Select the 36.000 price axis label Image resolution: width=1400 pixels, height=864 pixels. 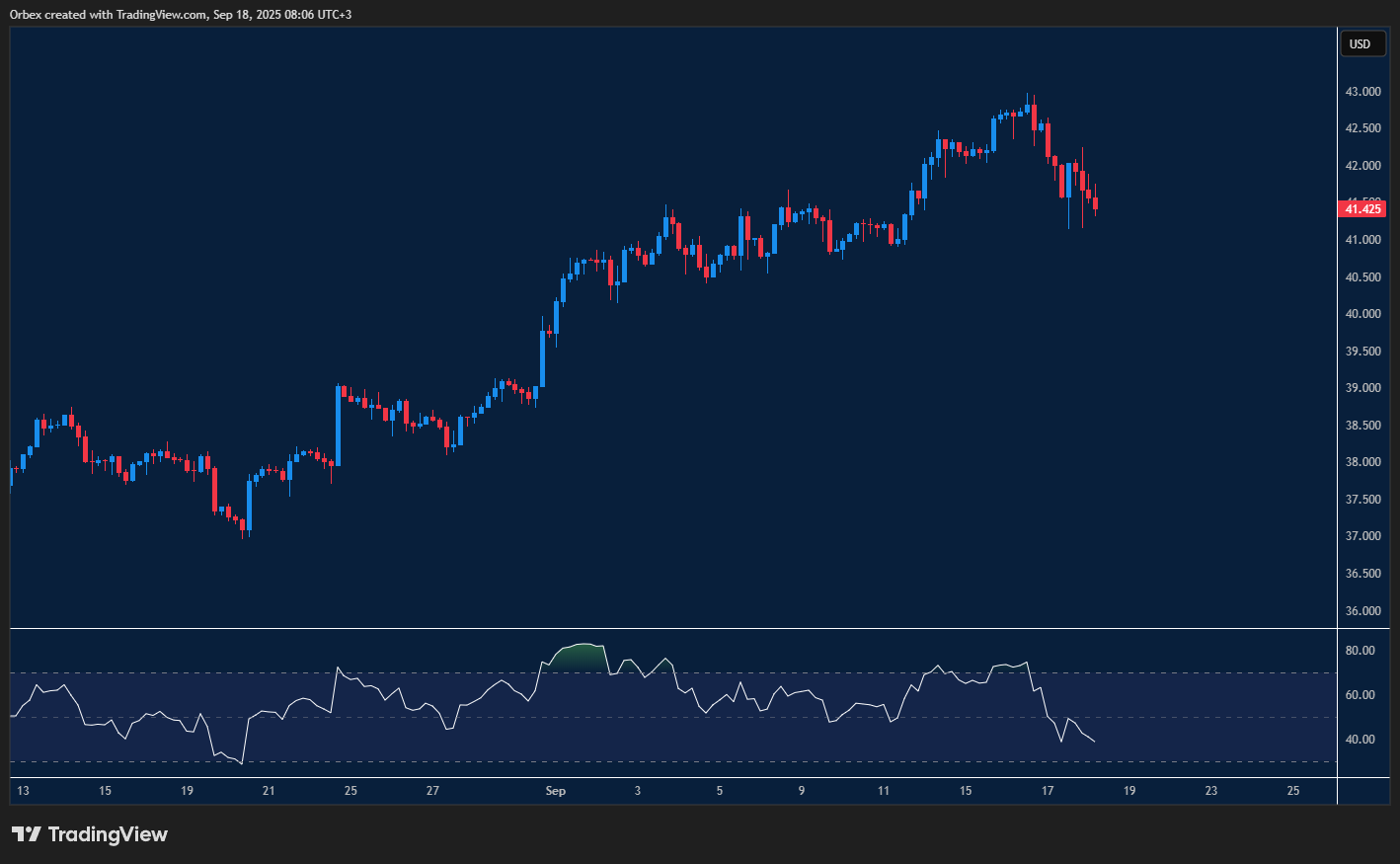pyautogui.click(x=1362, y=611)
